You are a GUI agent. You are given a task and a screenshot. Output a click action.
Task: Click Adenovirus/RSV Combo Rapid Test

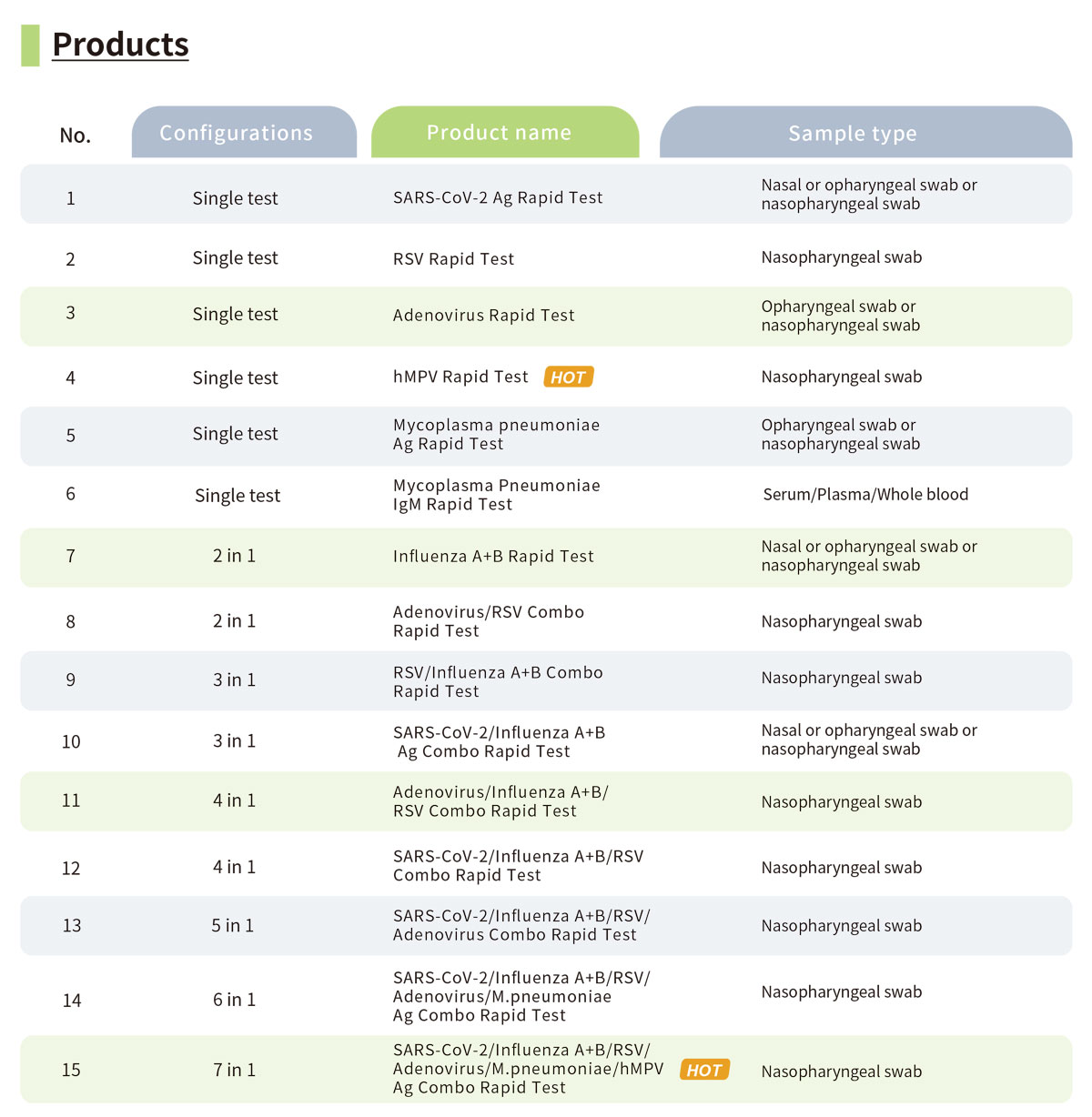488,621
